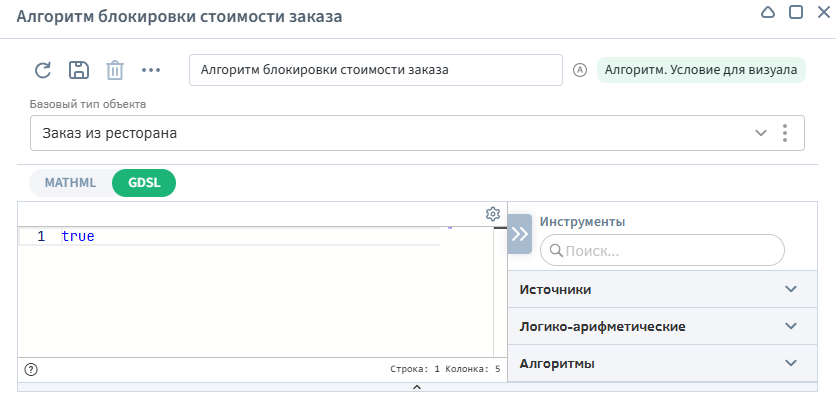Viewport: 836px width, 407px height.
Task: Open the vertical dots menu for base type
Action: point(786,133)
